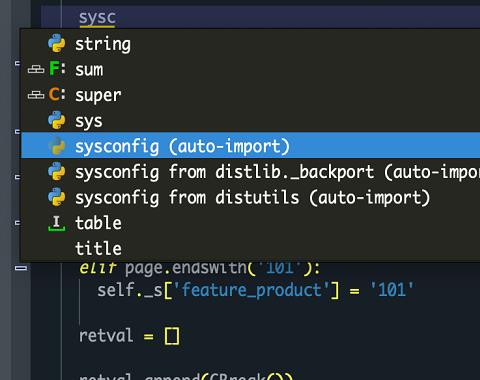The width and height of the screenshot is (480, 380).
Task: Click the builtin marker icon left of super
Action: point(36,95)
